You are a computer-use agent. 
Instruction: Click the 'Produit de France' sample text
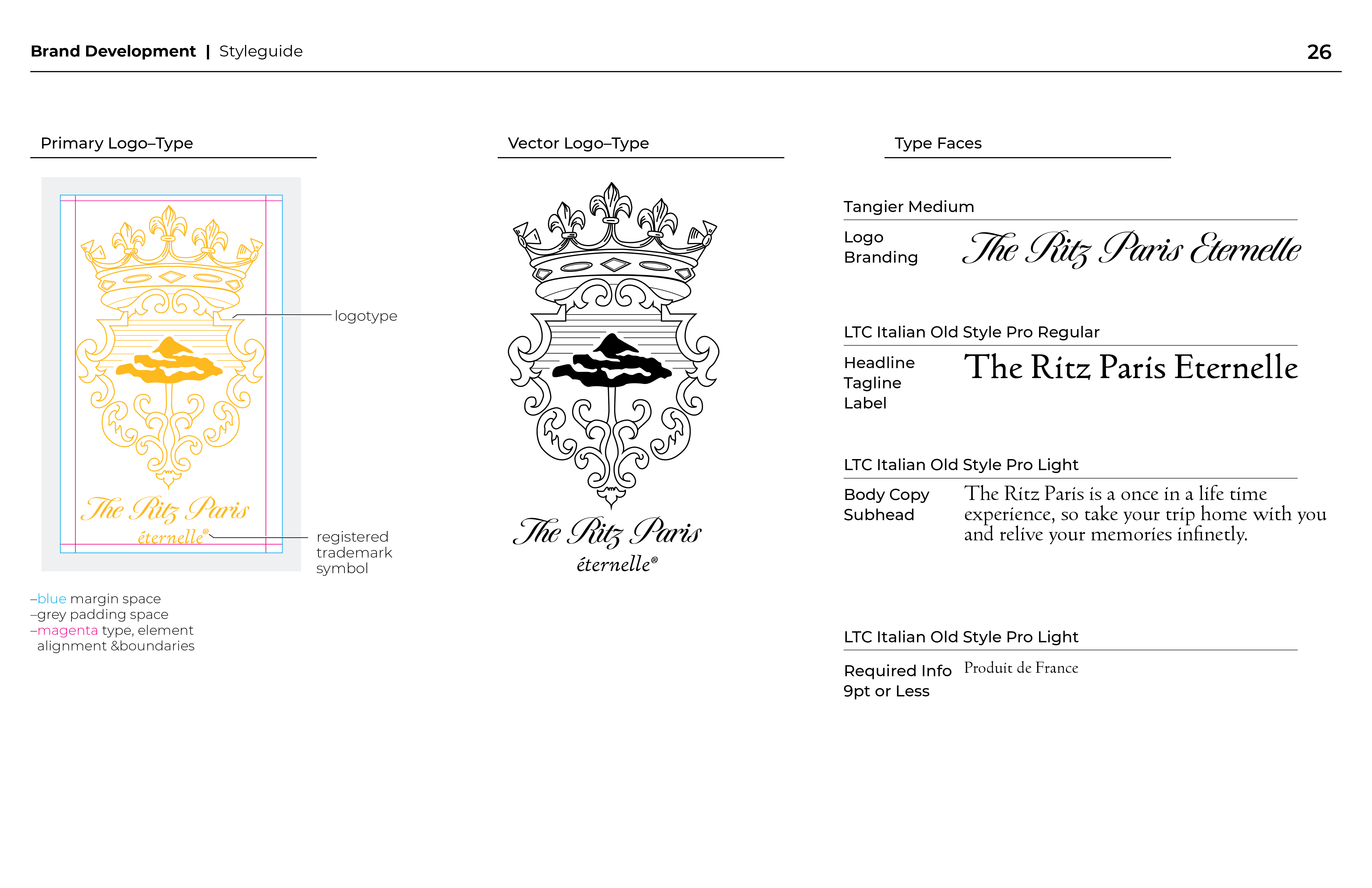point(1021,668)
